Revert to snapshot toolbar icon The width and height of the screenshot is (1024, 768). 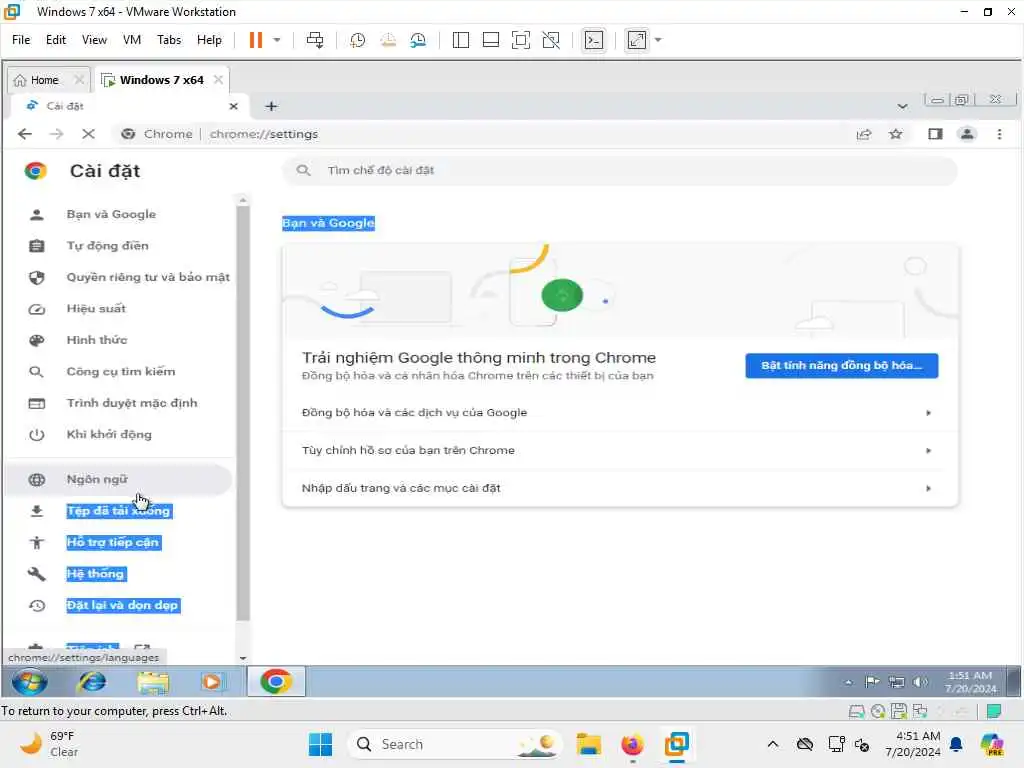pyautogui.click(x=388, y=40)
